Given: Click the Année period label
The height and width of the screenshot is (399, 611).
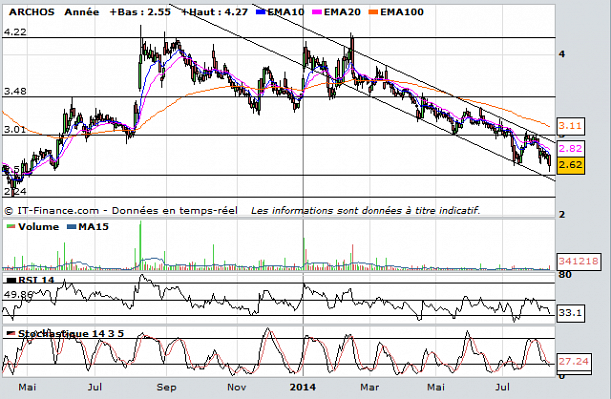Looking at the screenshot, I should pos(82,12).
